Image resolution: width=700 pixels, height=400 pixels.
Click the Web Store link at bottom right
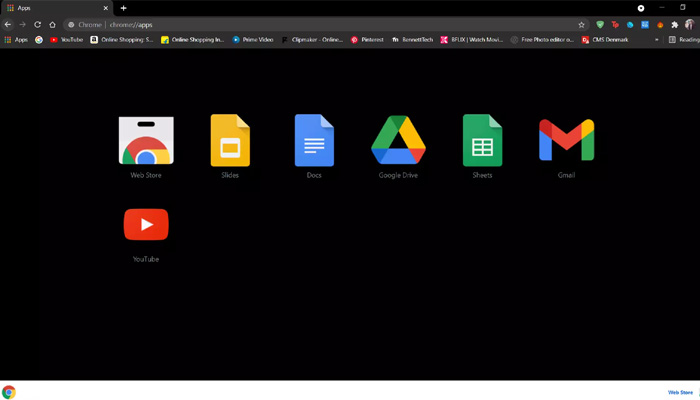point(680,392)
